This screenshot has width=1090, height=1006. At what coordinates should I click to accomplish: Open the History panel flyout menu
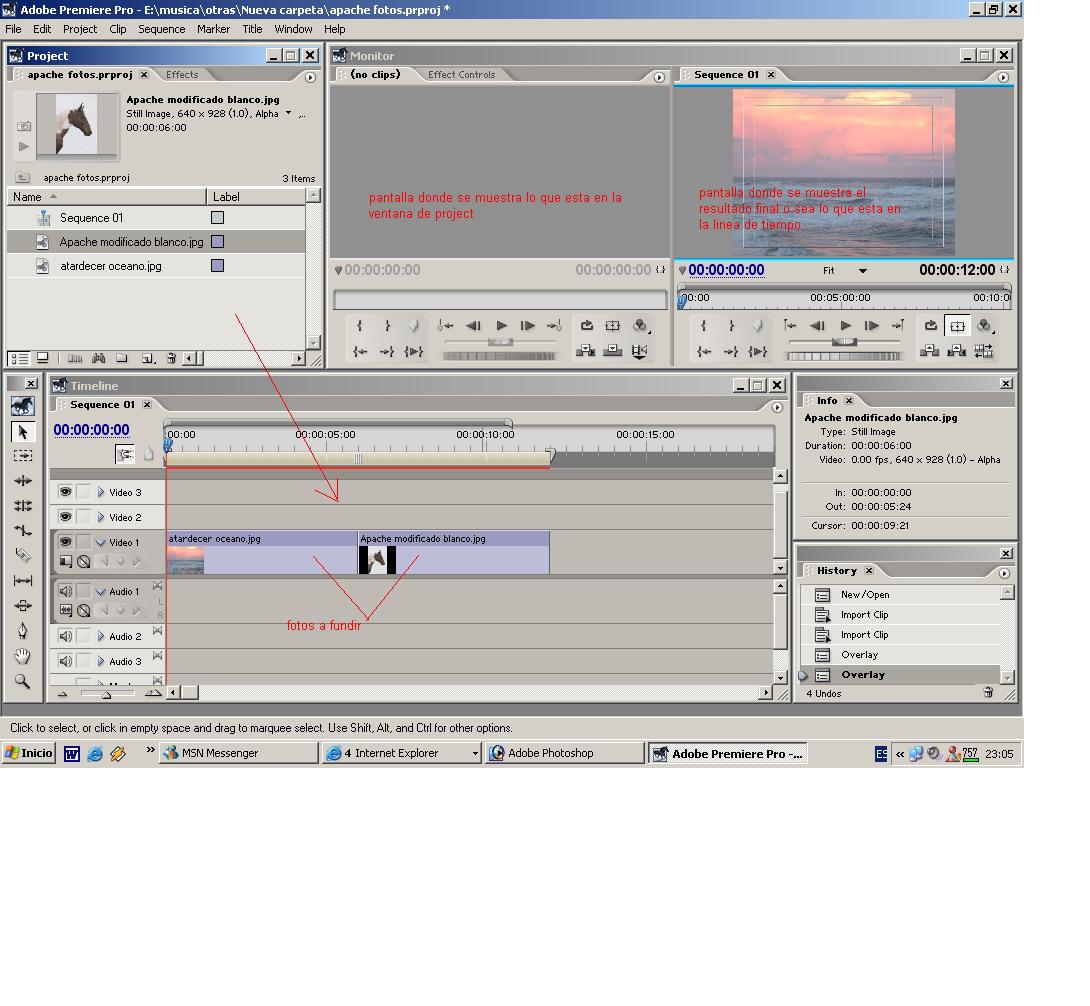1004,573
